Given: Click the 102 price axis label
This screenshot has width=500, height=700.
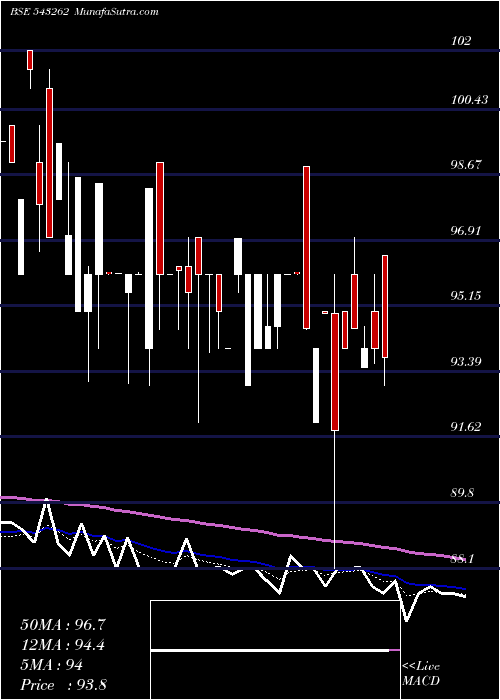Looking at the screenshot, I should (461, 41).
